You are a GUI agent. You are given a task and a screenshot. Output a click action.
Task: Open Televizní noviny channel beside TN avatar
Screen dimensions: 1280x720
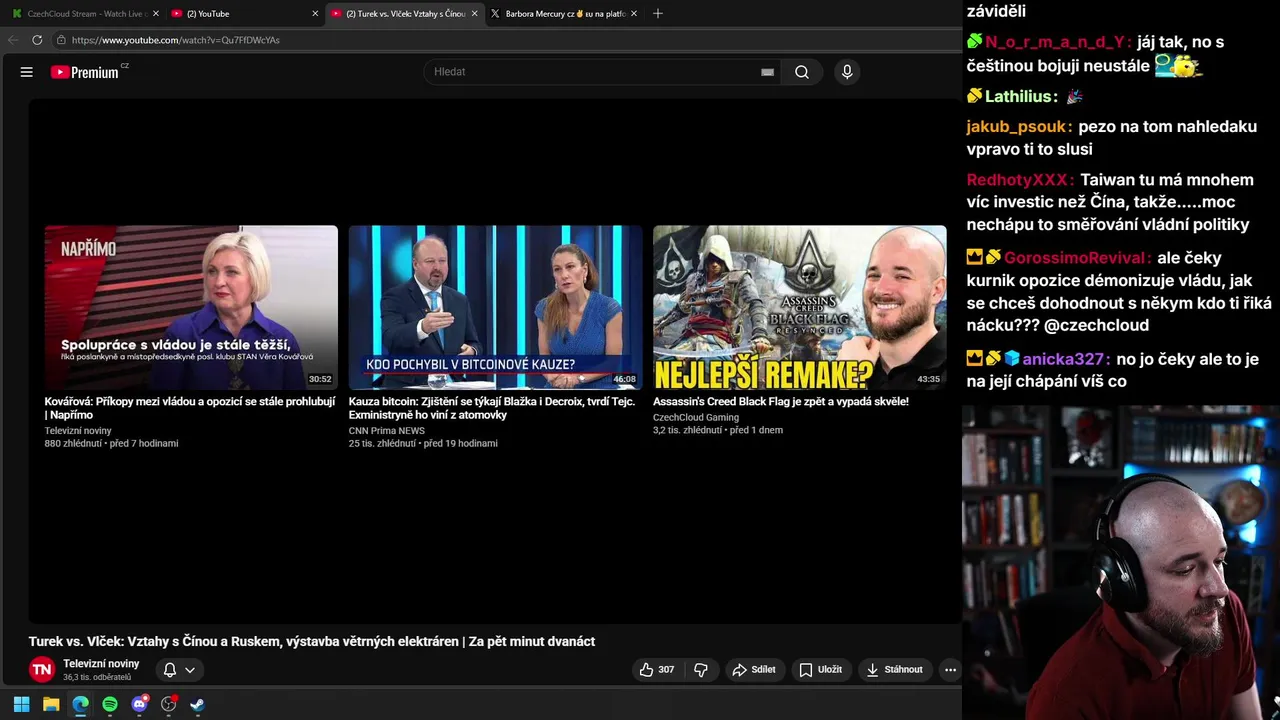coord(101,664)
